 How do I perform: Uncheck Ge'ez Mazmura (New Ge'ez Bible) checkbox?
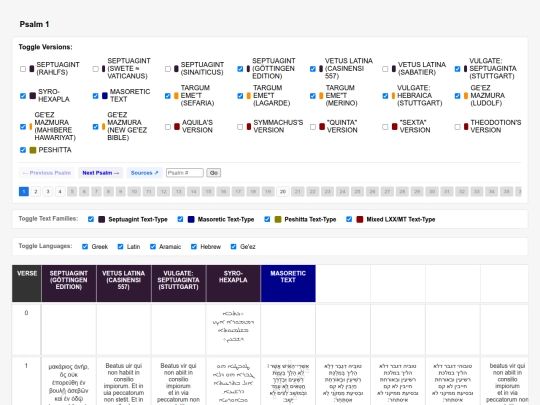point(95,127)
